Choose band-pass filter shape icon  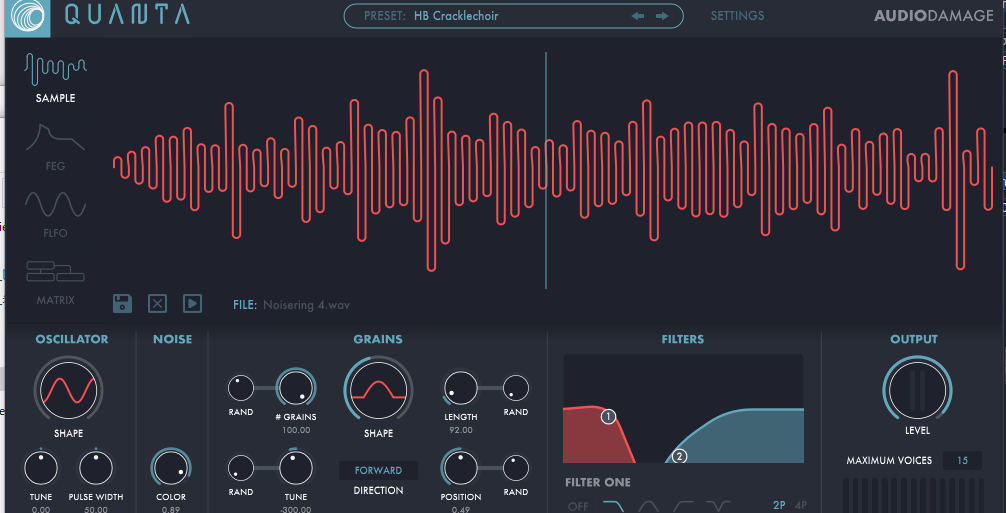click(x=649, y=507)
